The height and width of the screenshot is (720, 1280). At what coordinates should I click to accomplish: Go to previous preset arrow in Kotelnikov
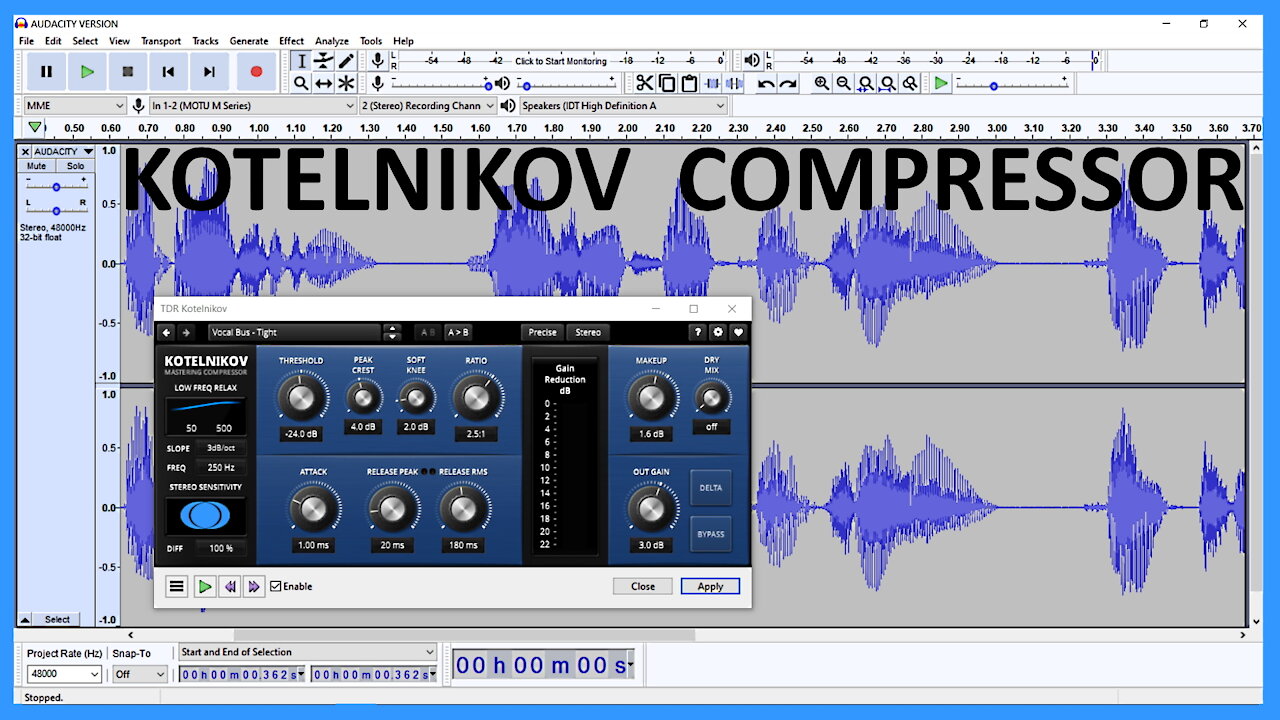[167, 332]
